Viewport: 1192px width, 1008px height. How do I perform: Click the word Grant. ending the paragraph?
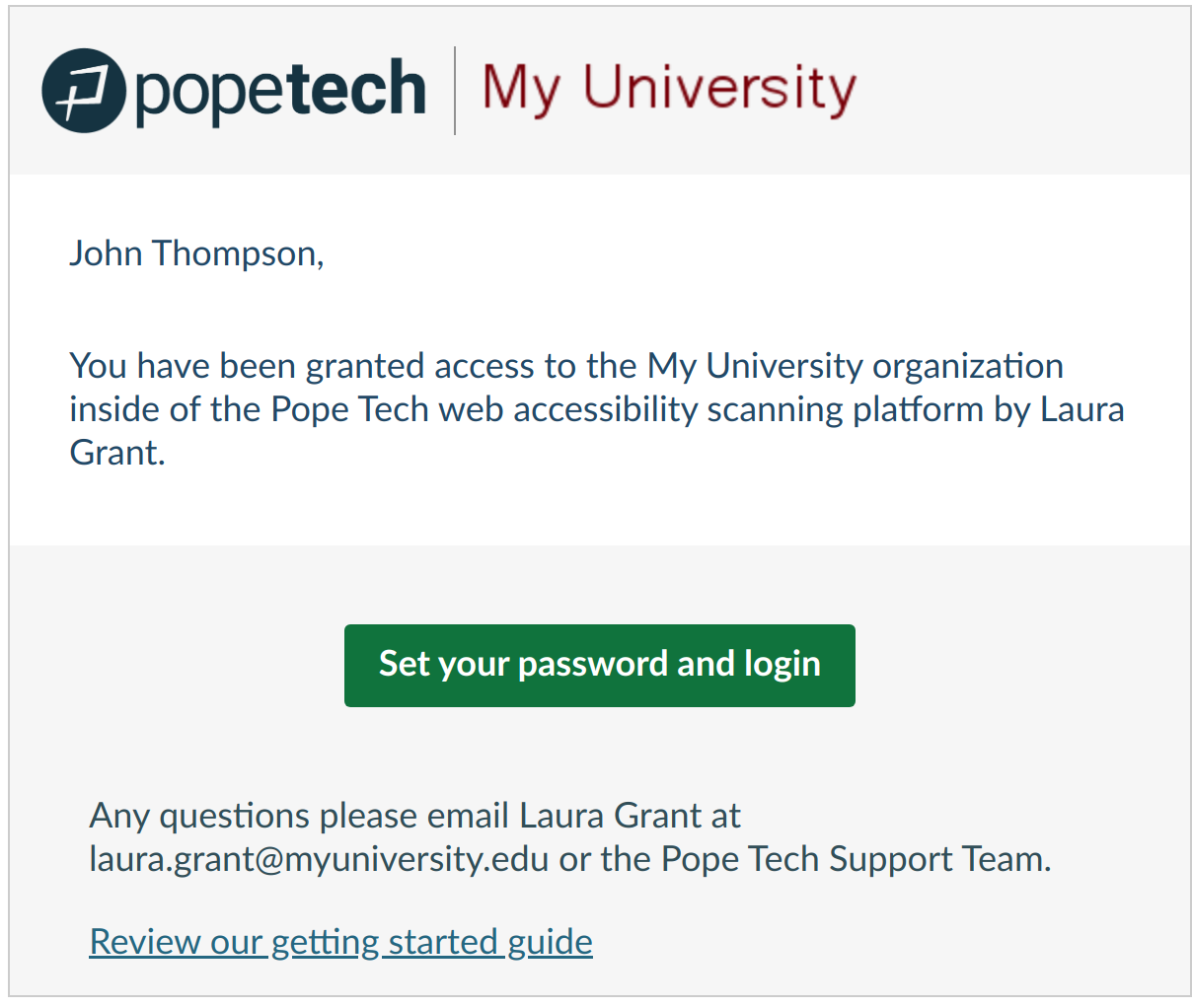click(x=117, y=453)
